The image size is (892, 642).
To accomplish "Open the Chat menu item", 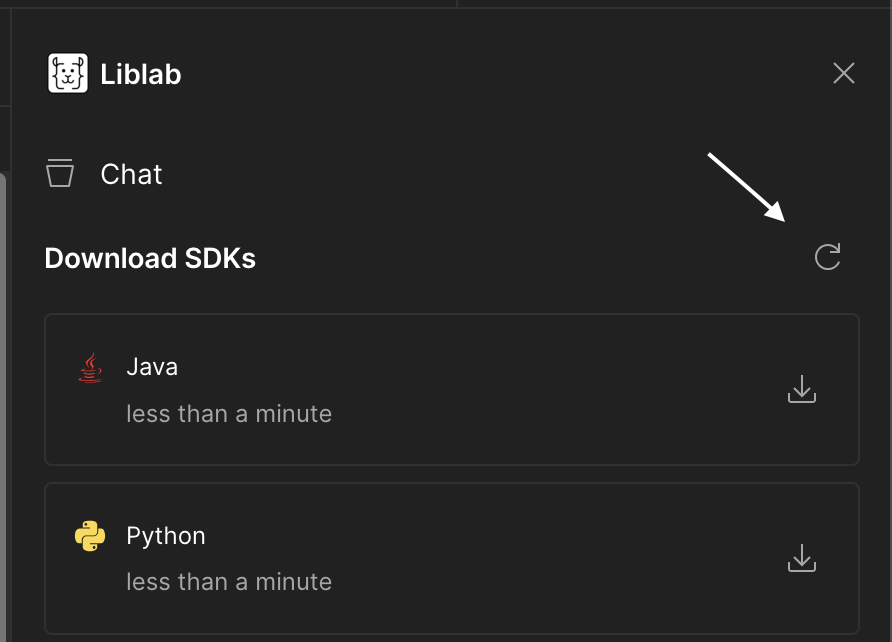I will click(131, 174).
